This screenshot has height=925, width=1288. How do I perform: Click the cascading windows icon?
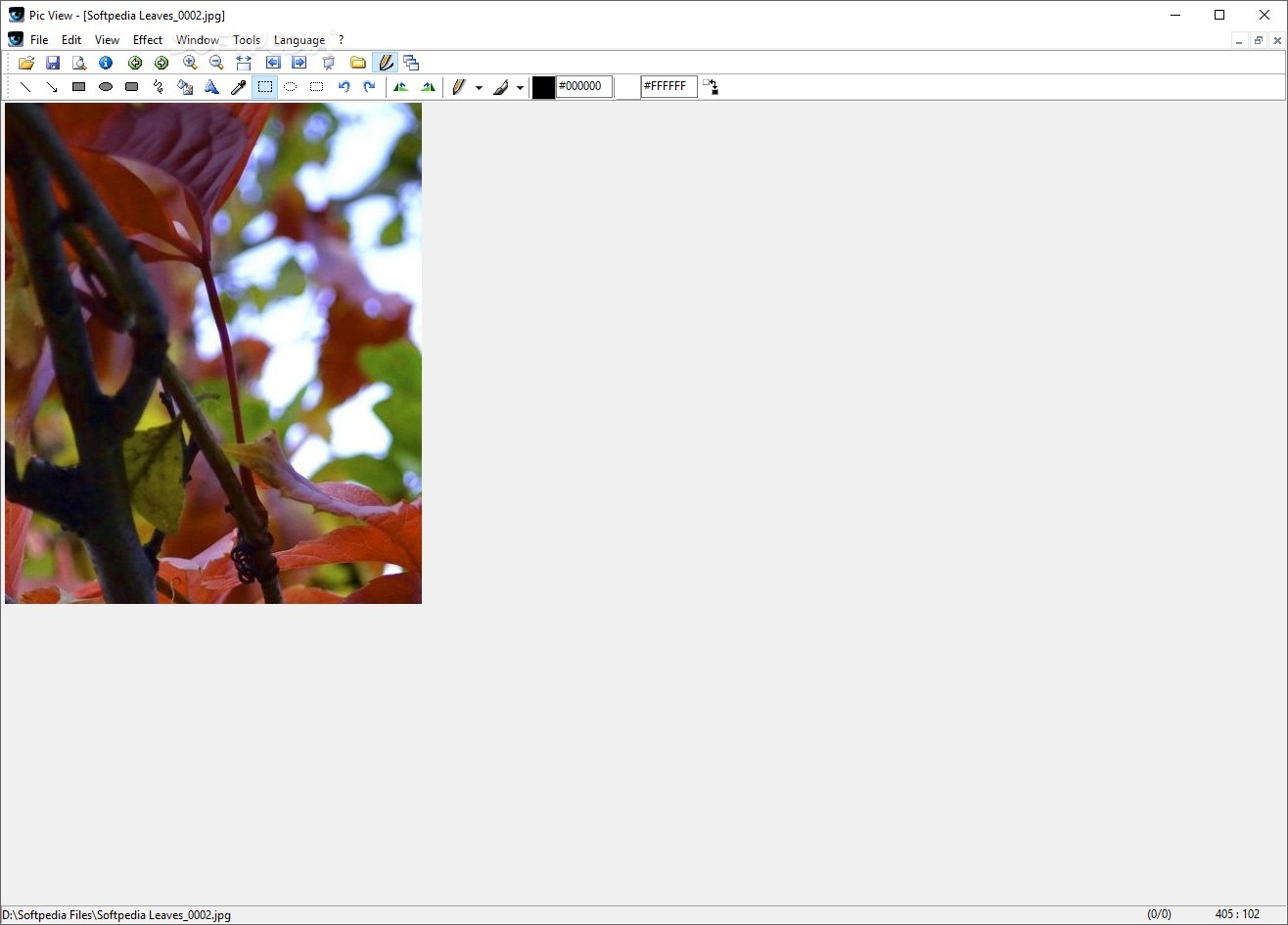[411, 63]
